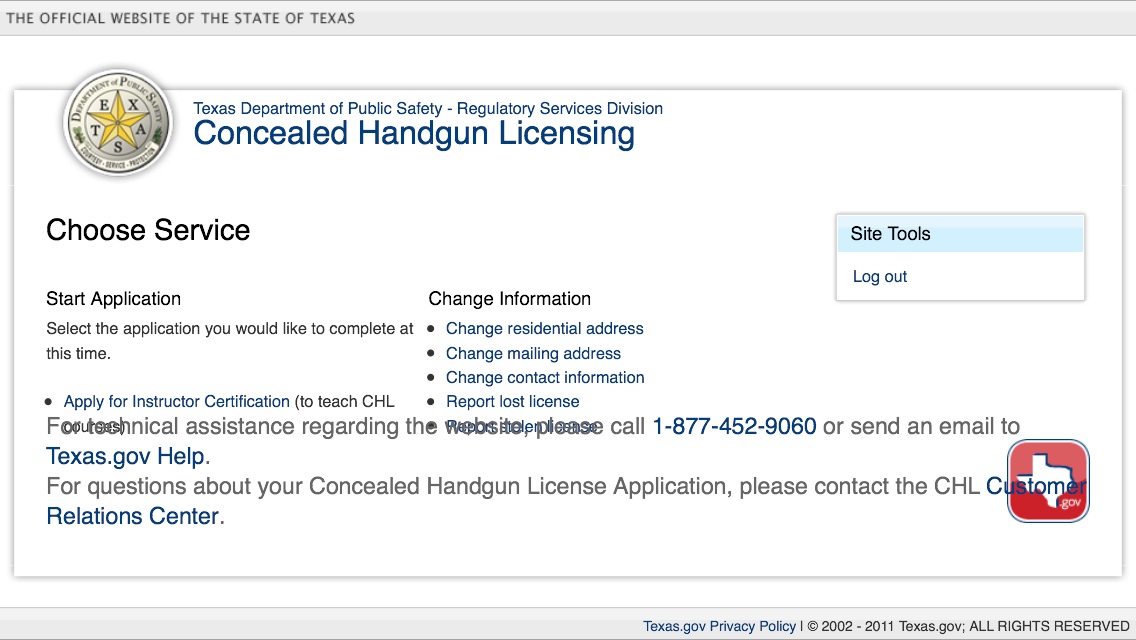Open the Texas.gov Privacy Policy link
The width and height of the screenshot is (1136, 640).
click(719, 627)
